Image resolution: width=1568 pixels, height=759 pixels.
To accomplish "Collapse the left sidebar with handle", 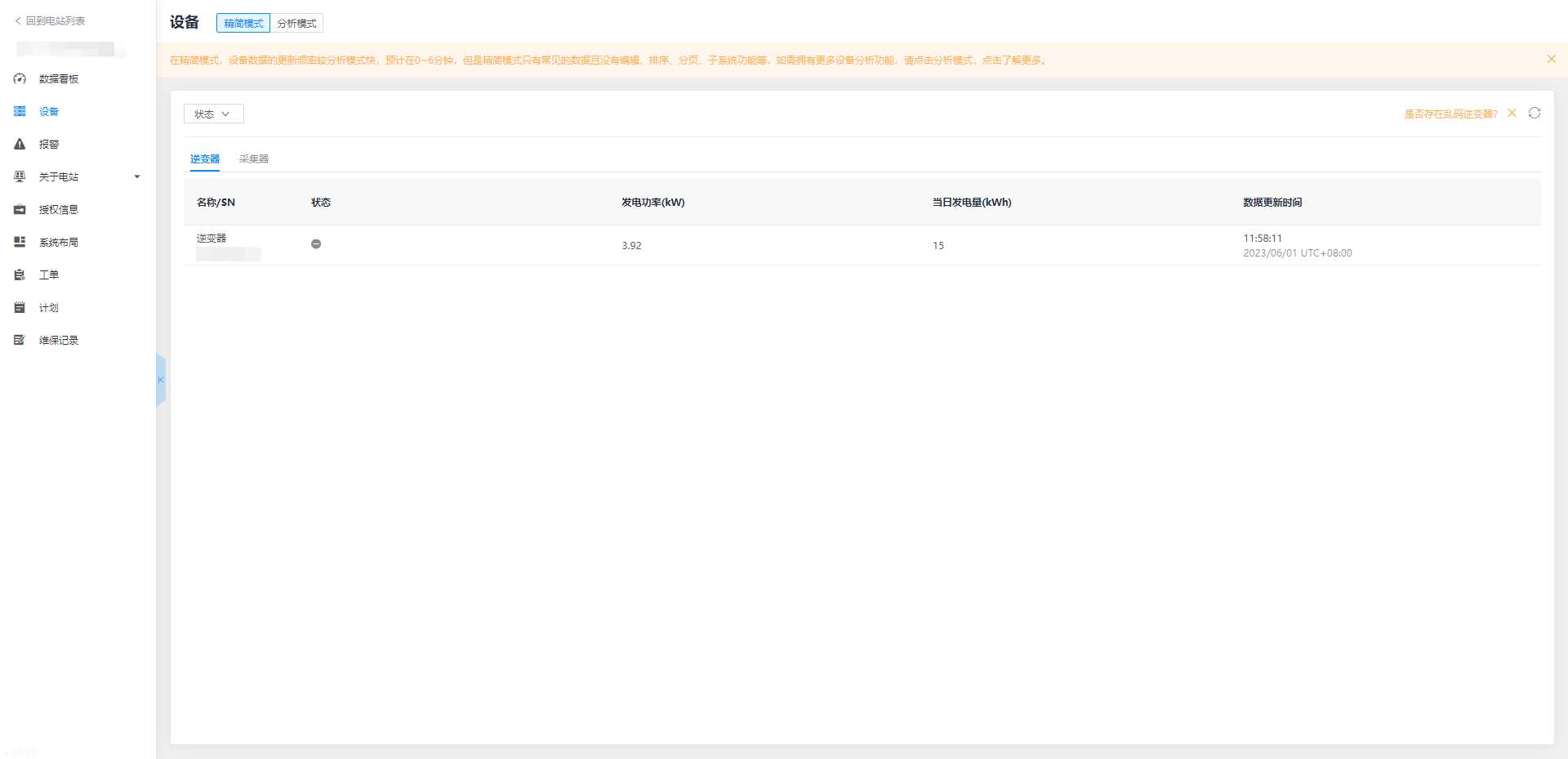I will tap(161, 380).
